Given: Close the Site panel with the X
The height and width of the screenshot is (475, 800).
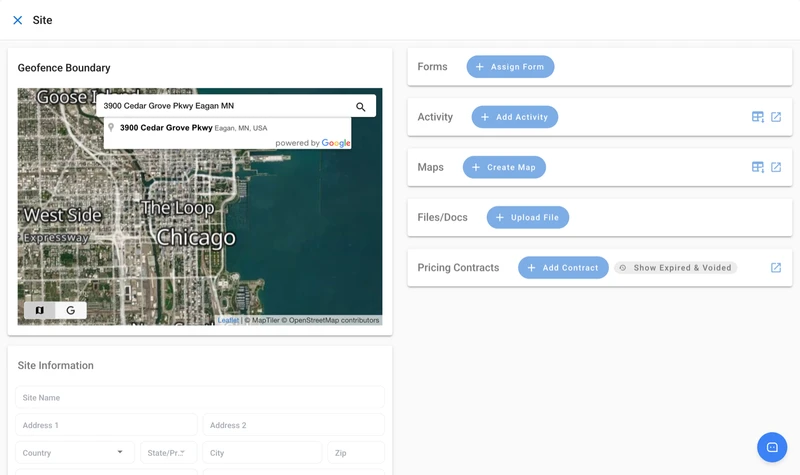Looking at the screenshot, I should pyautogui.click(x=17, y=20).
